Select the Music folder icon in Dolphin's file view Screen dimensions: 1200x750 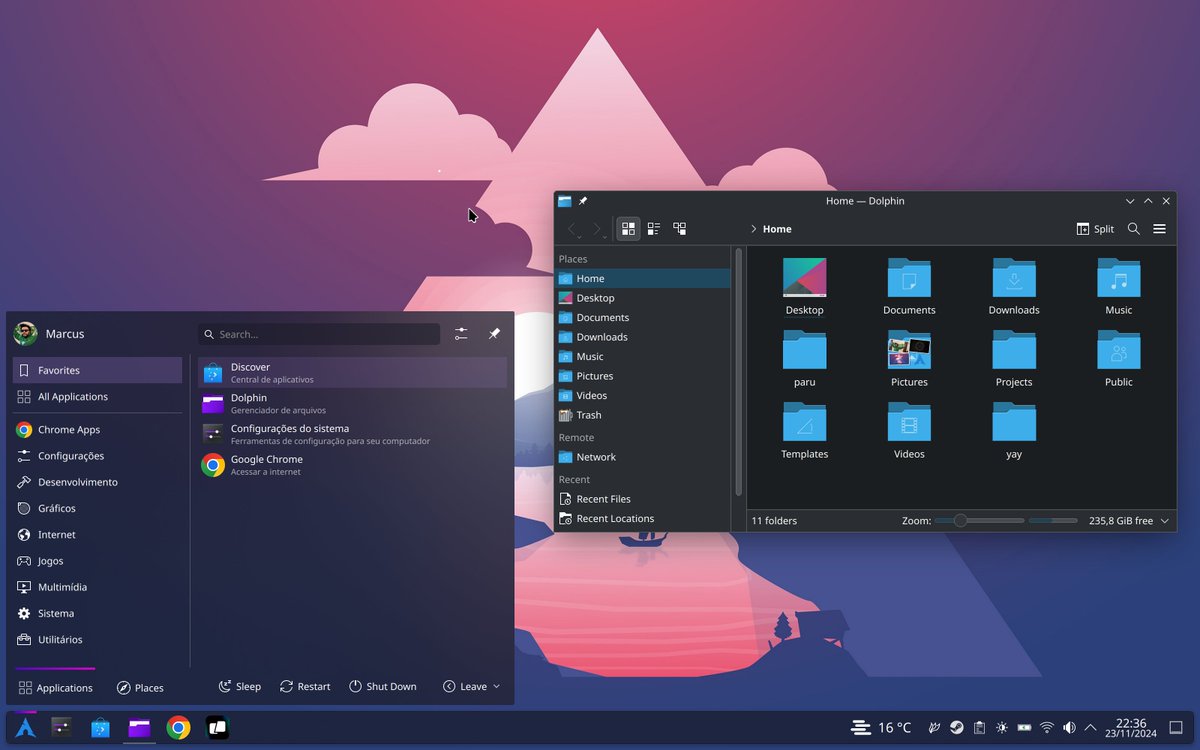pos(1119,278)
